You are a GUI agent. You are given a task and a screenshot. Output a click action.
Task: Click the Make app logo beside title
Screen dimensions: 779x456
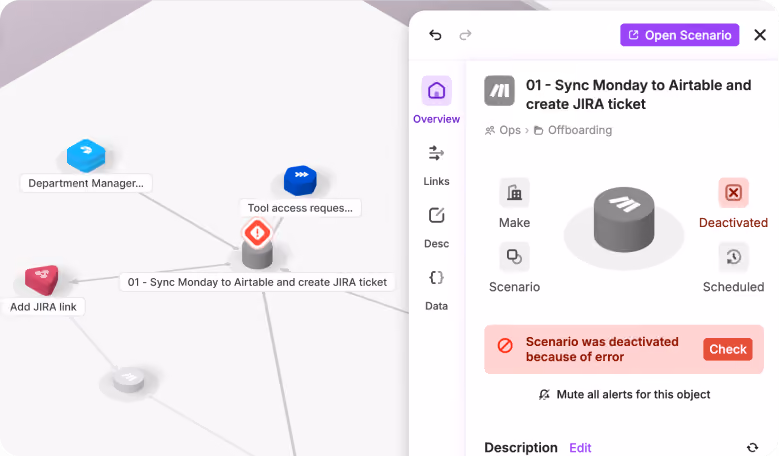499,90
